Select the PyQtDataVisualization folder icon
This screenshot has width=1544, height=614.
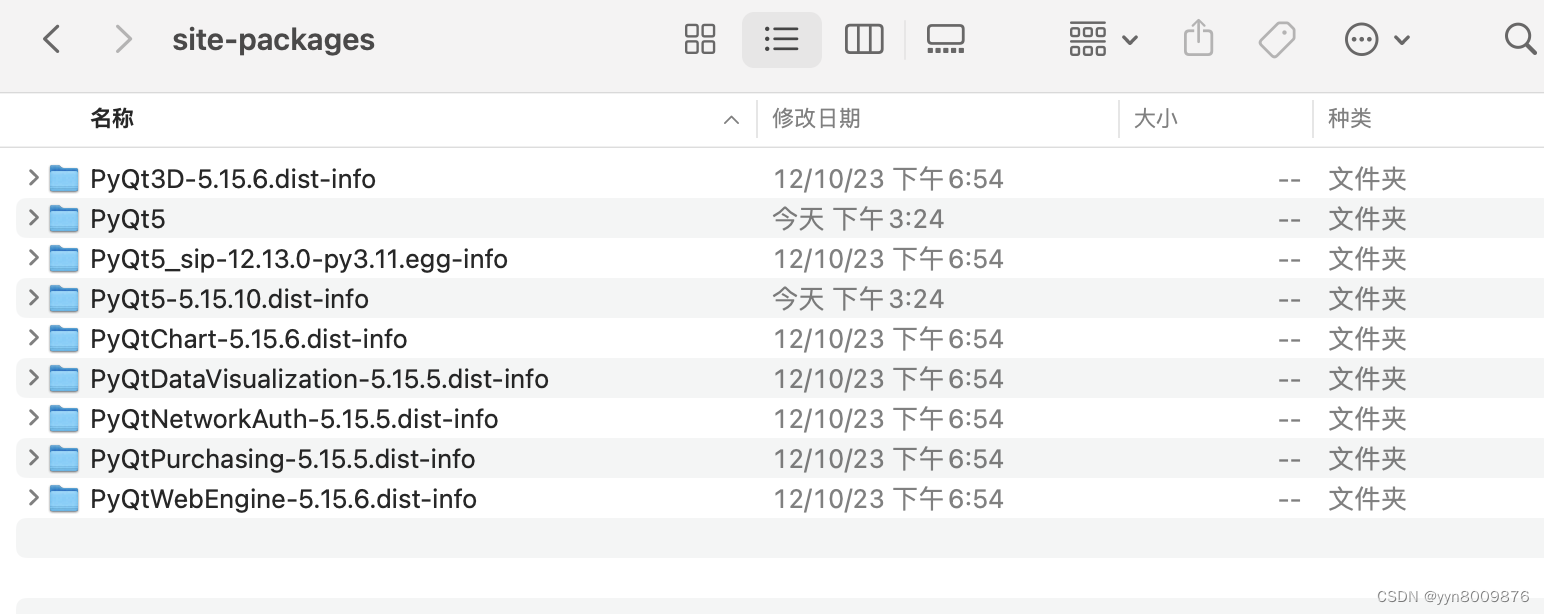click(64, 379)
